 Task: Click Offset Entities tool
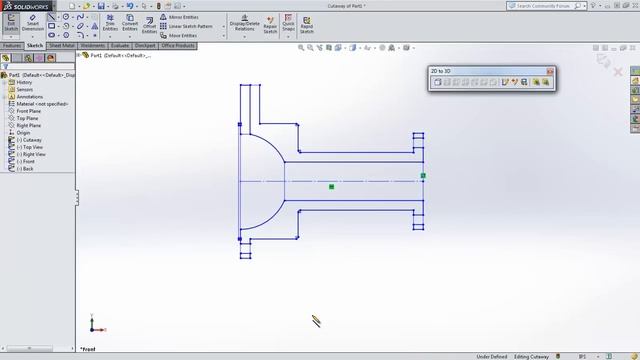coord(149,25)
